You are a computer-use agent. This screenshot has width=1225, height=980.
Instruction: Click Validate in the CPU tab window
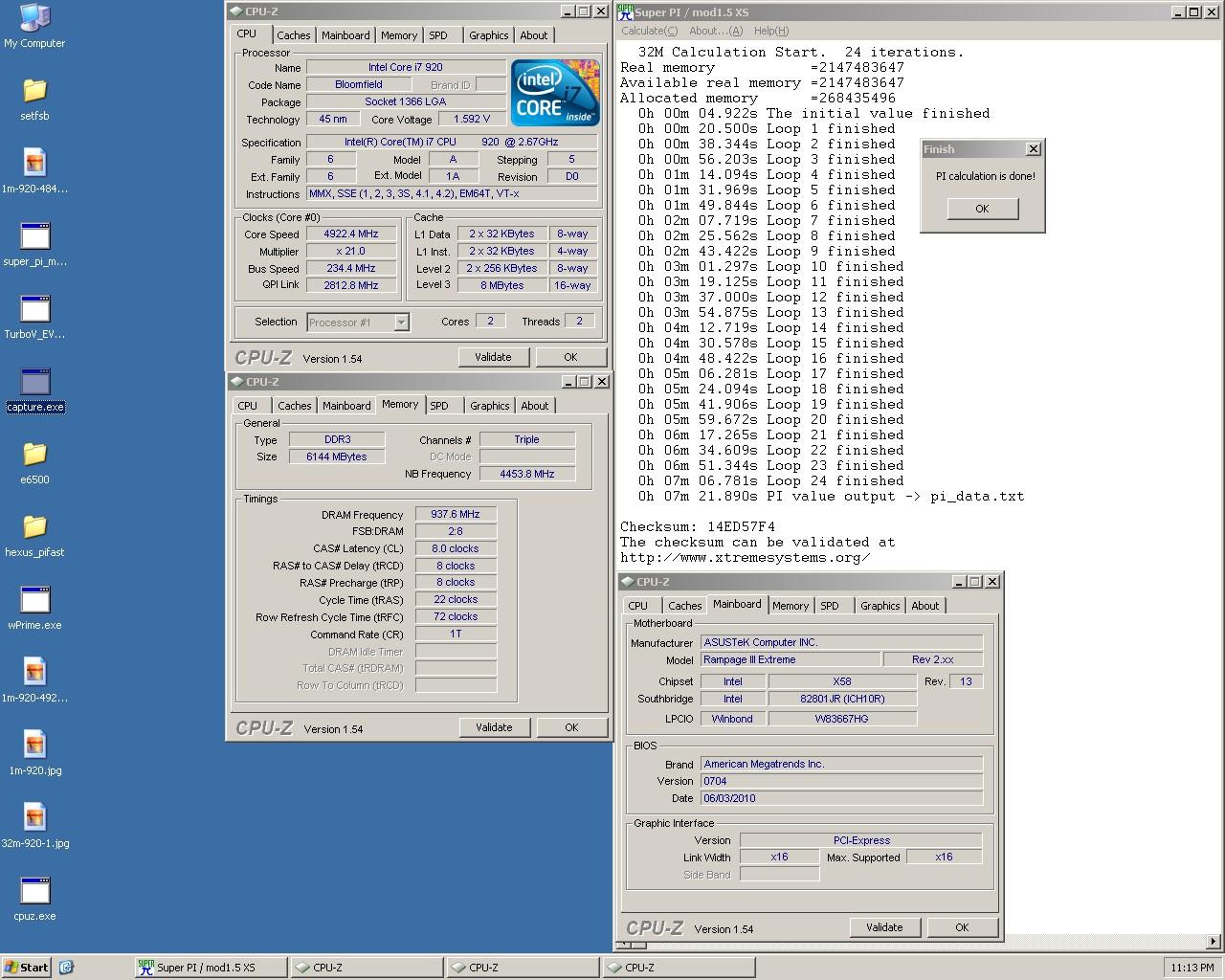[493, 357]
